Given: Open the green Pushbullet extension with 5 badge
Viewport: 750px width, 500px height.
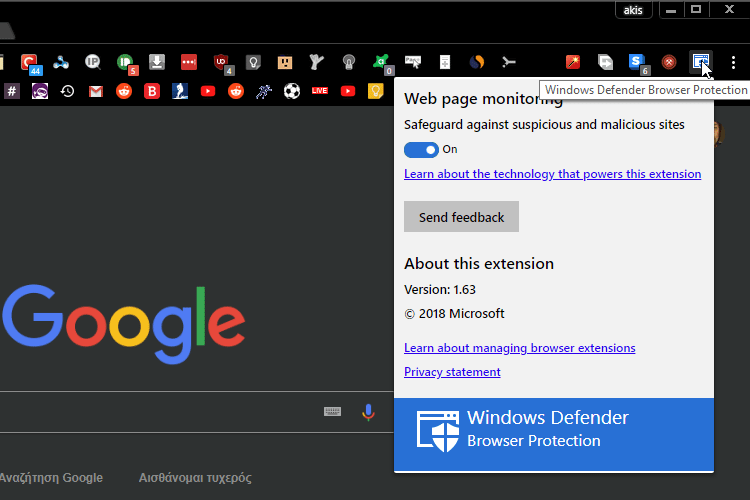Looking at the screenshot, I should (x=126, y=63).
